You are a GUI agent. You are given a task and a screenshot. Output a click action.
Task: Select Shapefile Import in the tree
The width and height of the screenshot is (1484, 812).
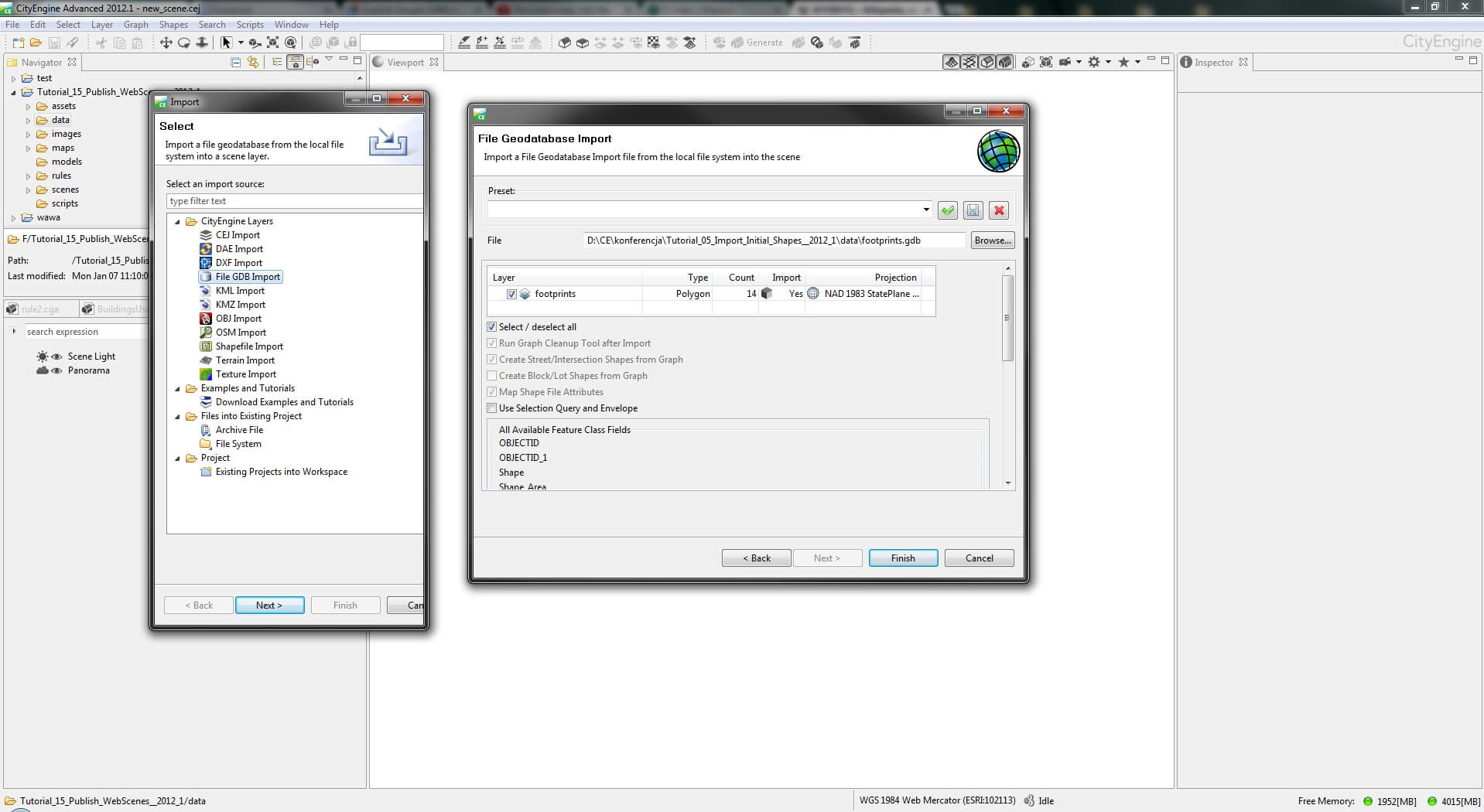coord(249,346)
